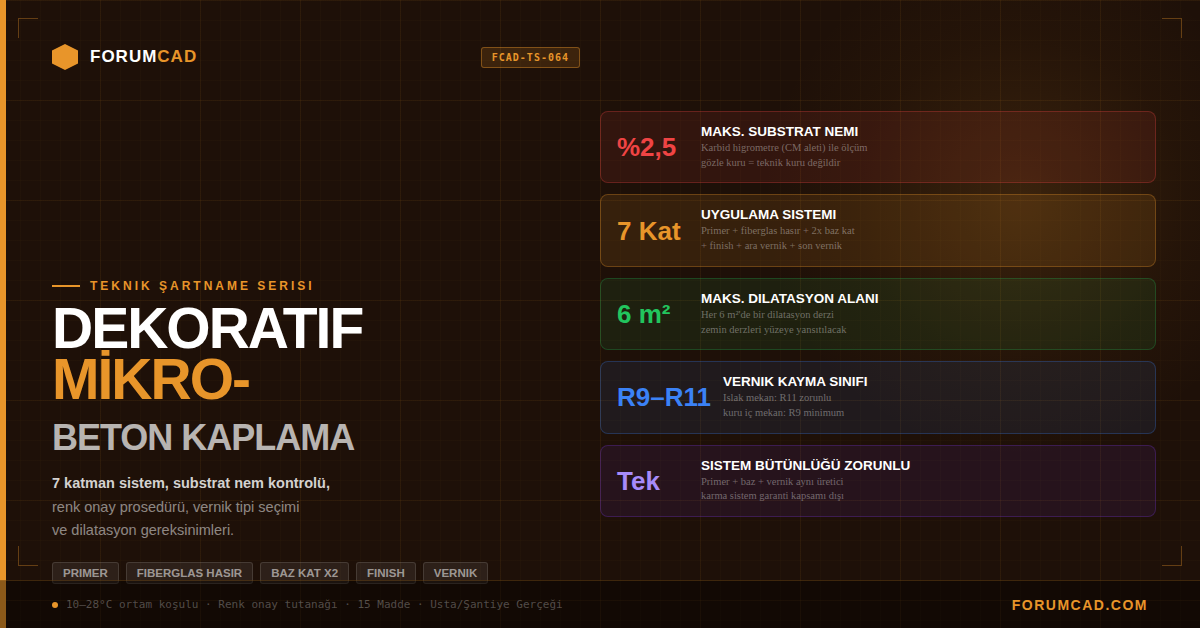1200x628 pixels.
Task: Click the 'Her 6 m²'de bir dilatasyon derzi' line
Action: tap(768, 314)
